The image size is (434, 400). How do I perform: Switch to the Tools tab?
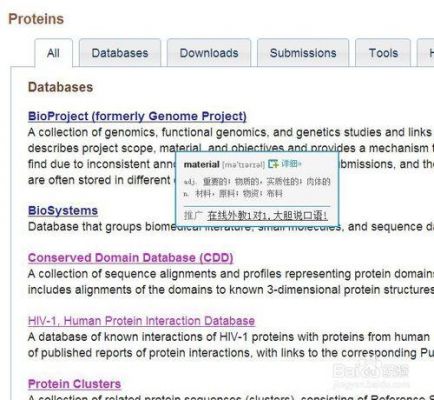383,53
